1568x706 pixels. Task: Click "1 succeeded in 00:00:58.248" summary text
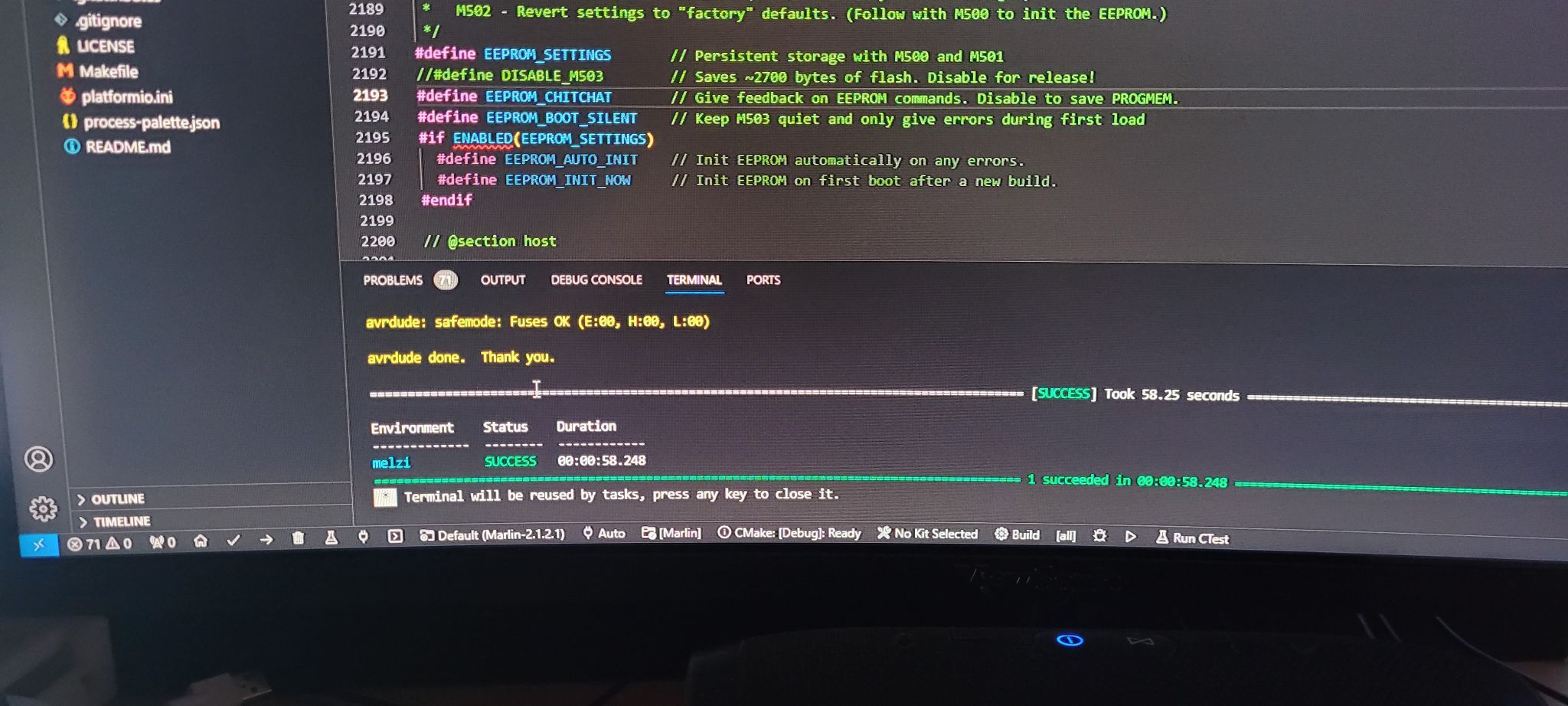(x=1127, y=480)
